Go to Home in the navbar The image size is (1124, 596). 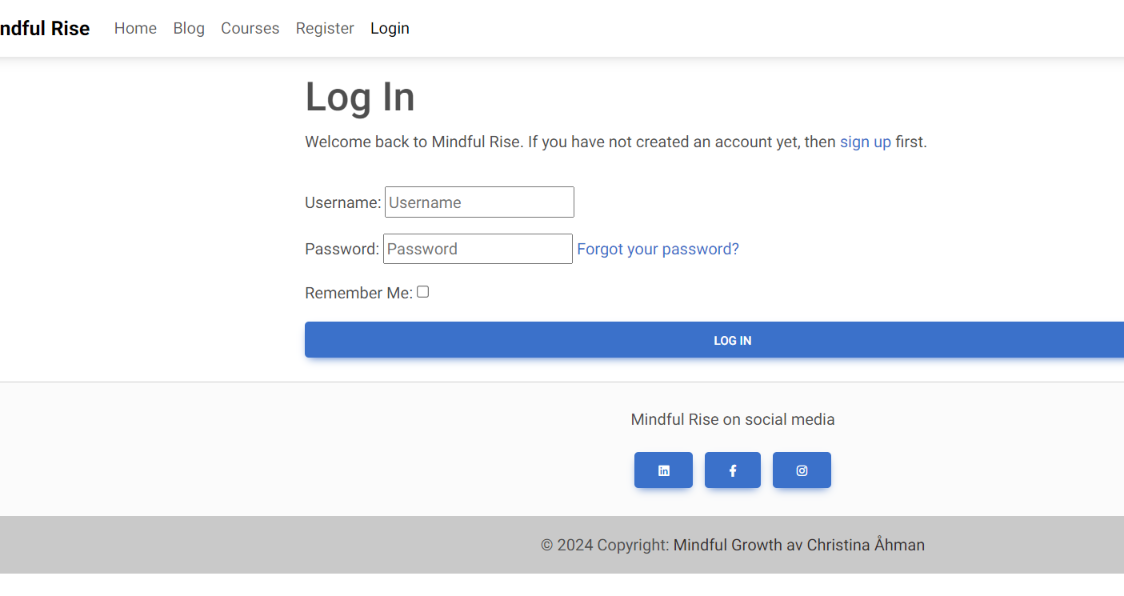tap(135, 28)
